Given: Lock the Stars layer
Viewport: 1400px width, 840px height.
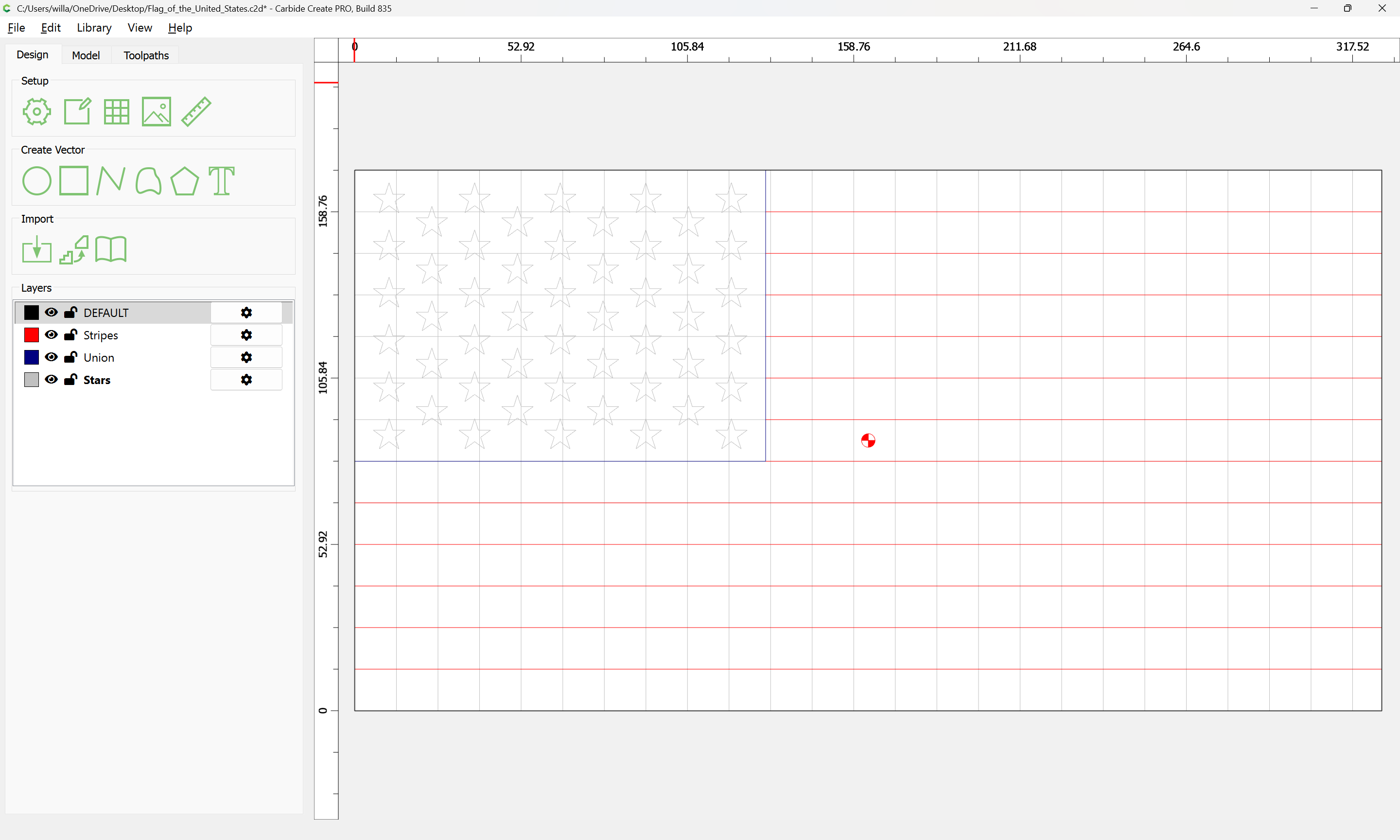Looking at the screenshot, I should click(x=71, y=380).
